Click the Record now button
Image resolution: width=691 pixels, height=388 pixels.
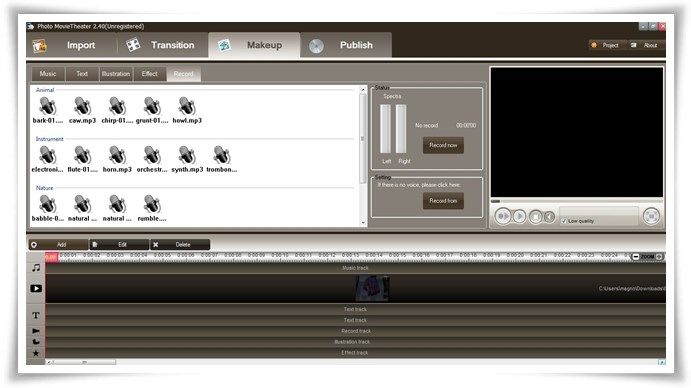443,145
